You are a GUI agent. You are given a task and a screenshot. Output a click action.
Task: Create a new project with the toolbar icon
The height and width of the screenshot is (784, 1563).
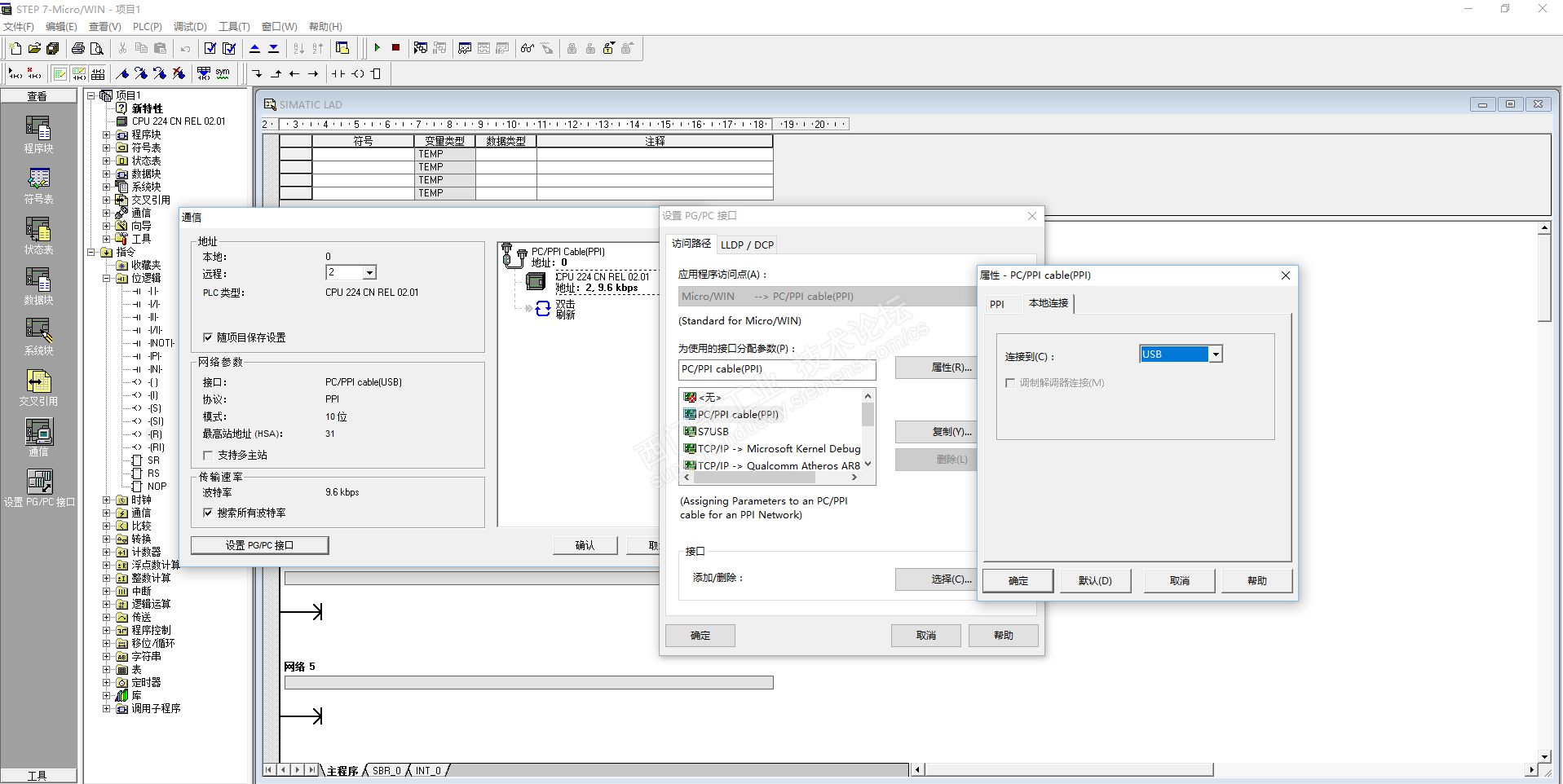(x=15, y=49)
